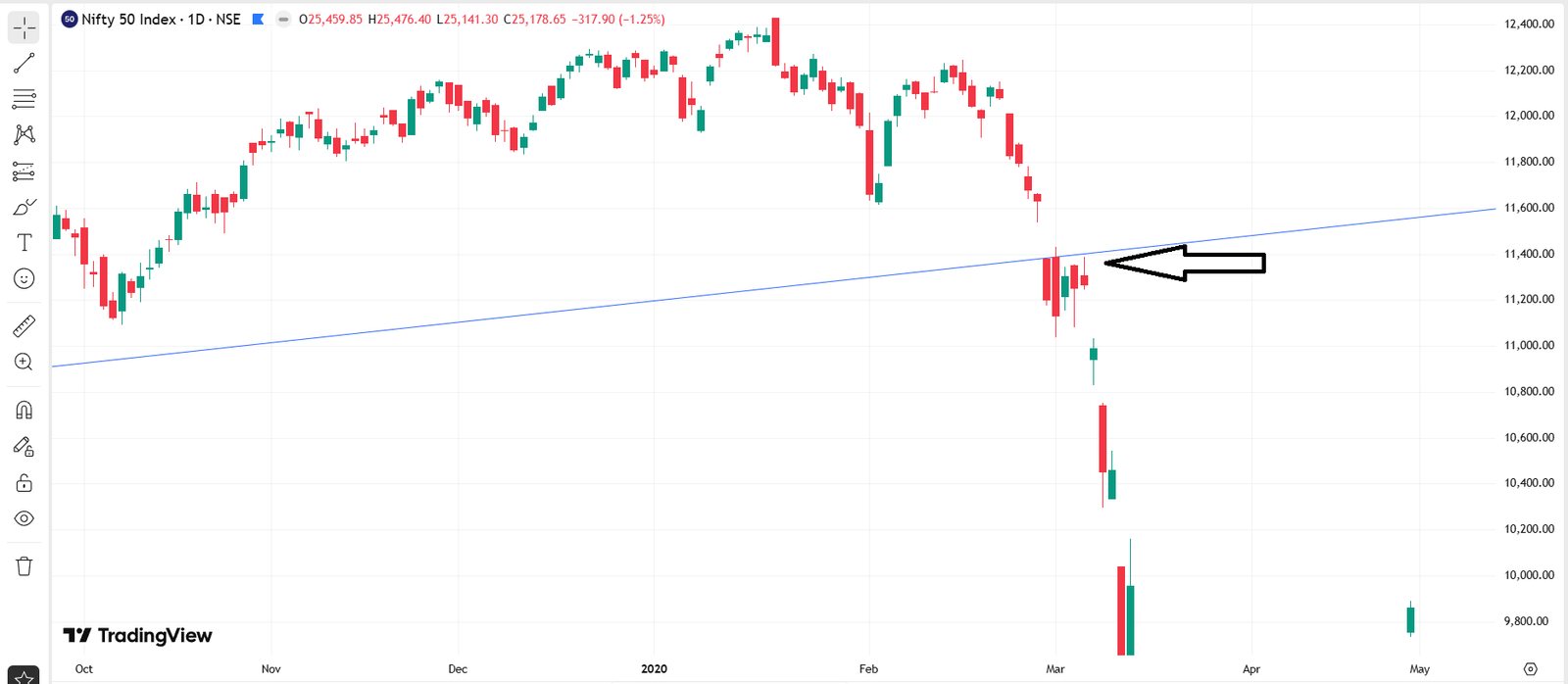
Task: Lock all drawing tools
Action: click(24, 483)
